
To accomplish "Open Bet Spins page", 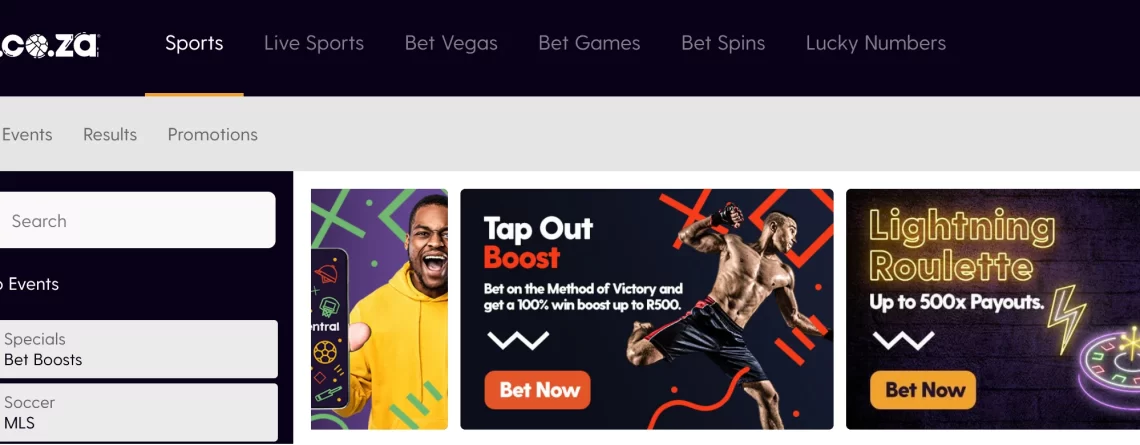I will click(723, 44).
